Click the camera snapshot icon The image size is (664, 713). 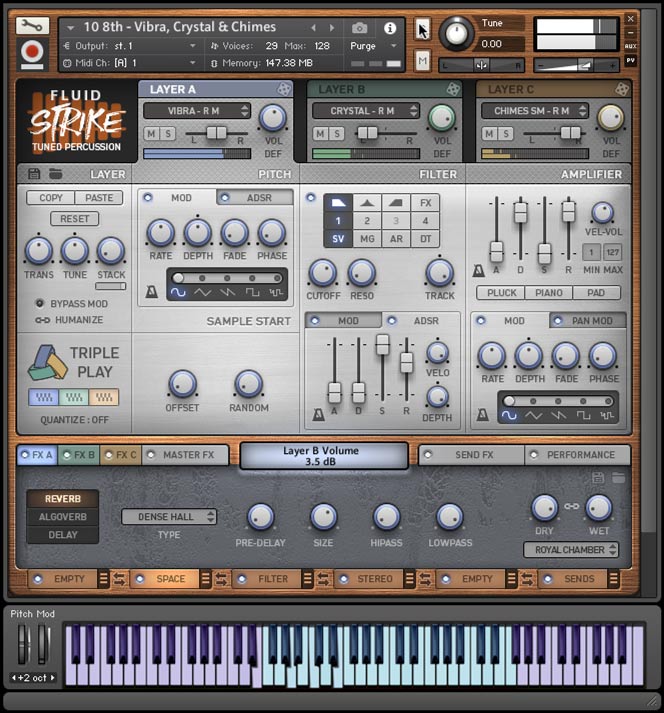[359, 28]
